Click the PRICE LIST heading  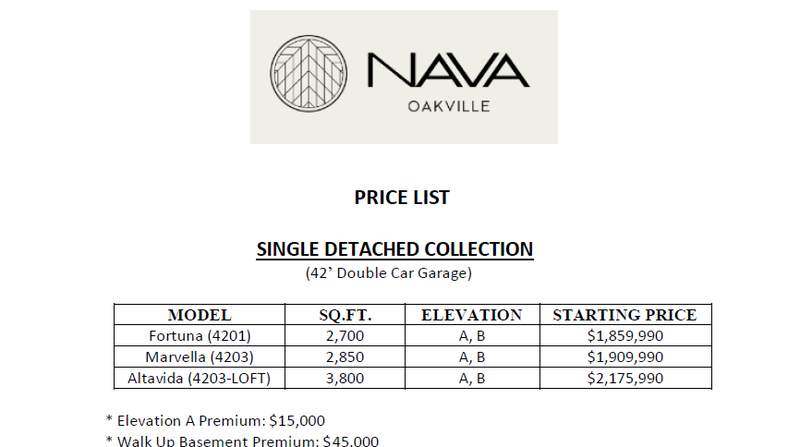pyautogui.click(x=402, y=197)
